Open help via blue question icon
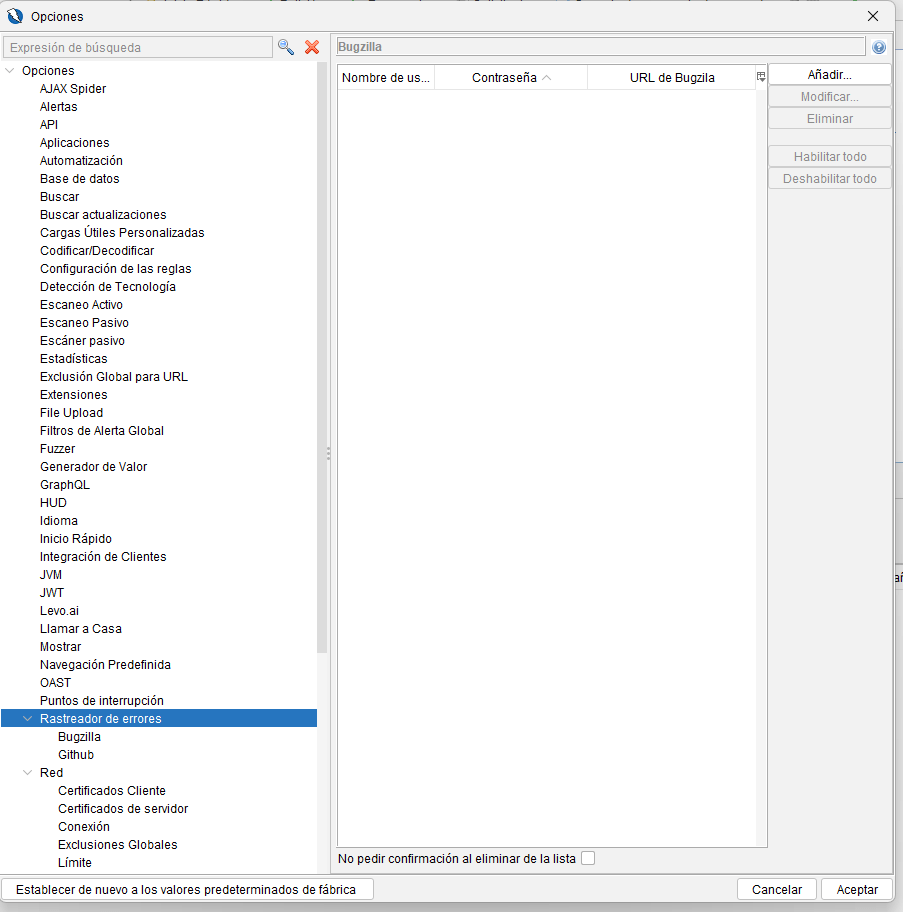 coord(879,47)
